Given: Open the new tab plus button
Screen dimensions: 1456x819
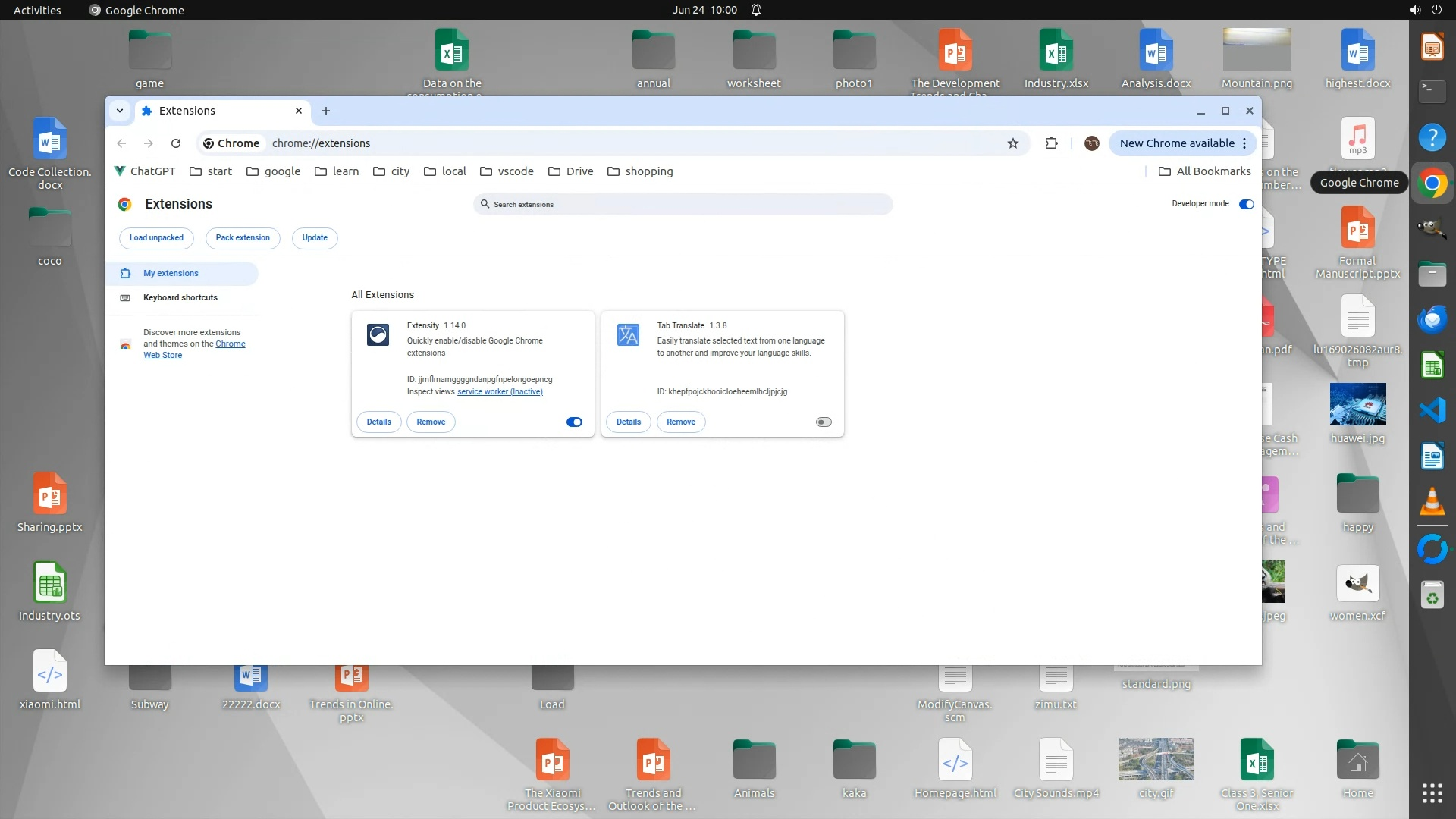Looking at the screenshot, I should [326, 111].
